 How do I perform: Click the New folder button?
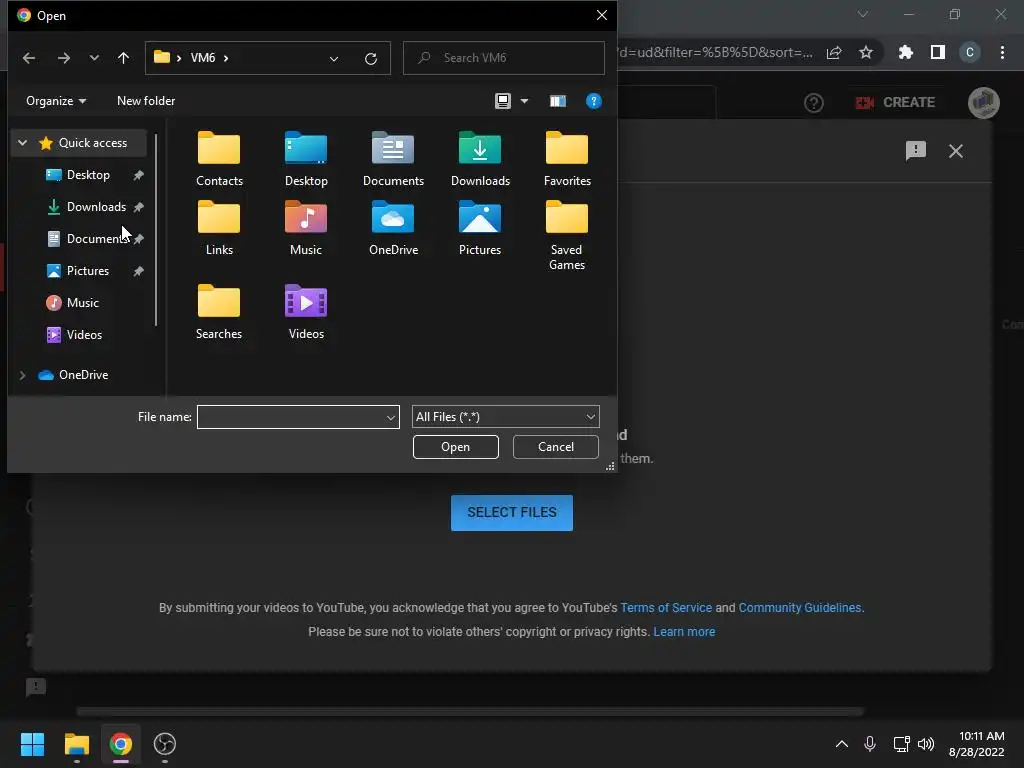pyautogui.click(x=146, y=101)
